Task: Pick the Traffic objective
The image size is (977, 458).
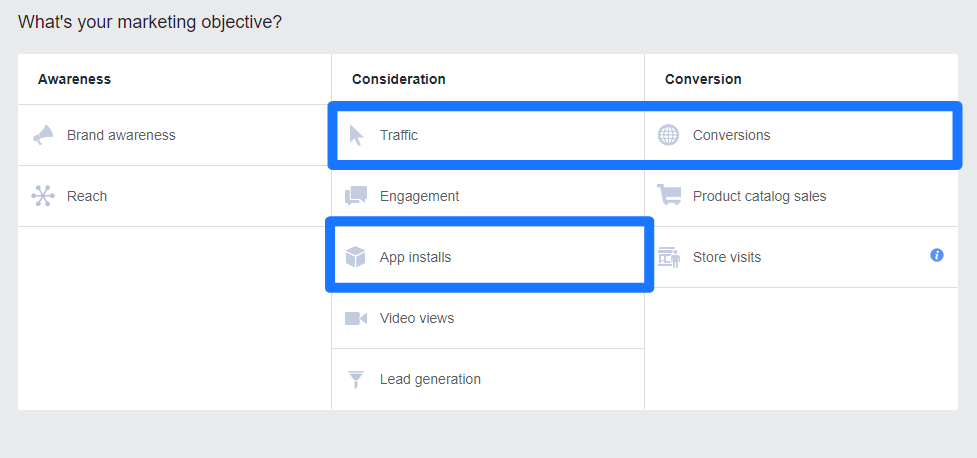Action: [399, 135]
